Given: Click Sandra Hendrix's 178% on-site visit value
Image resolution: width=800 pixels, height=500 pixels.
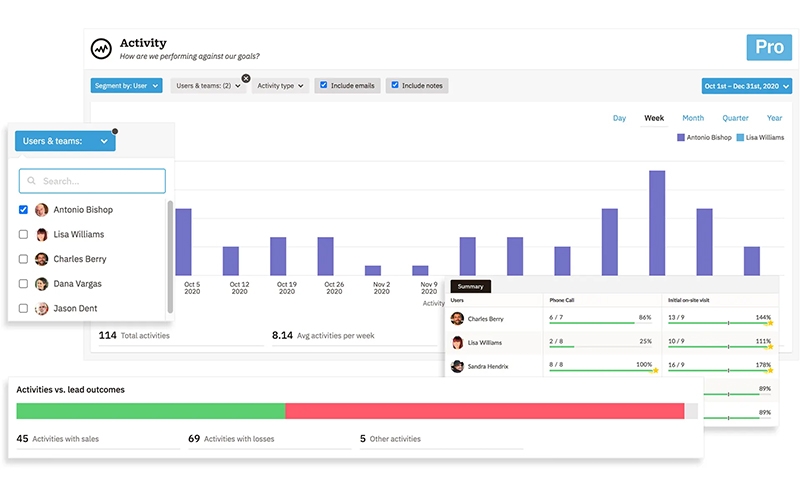Looking at the screenshot, I should point(763,365).
